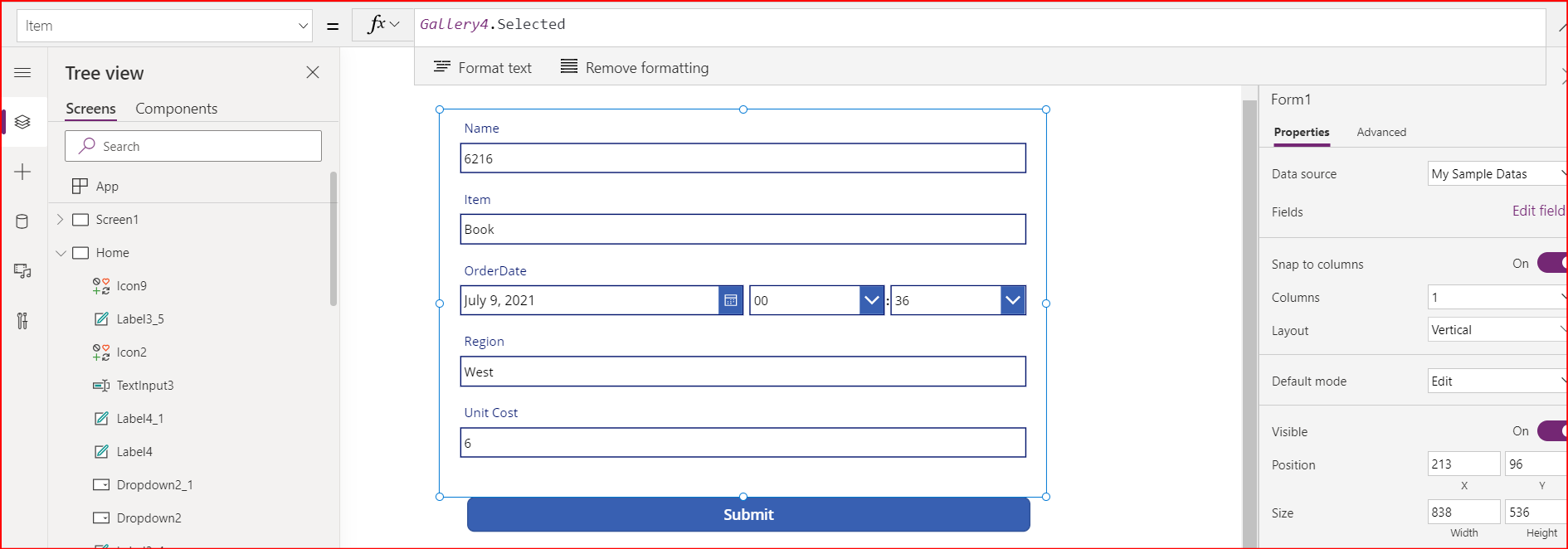Switch to the Advanced properties tab
This screenshot has width=1568, height=549.
click(1381, 132)
